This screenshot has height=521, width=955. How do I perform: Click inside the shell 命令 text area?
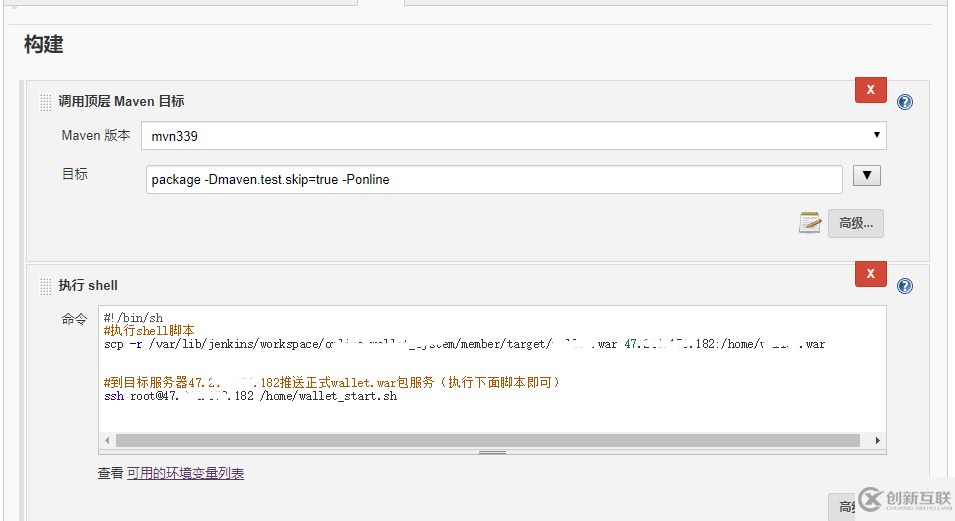coord(492,369)
